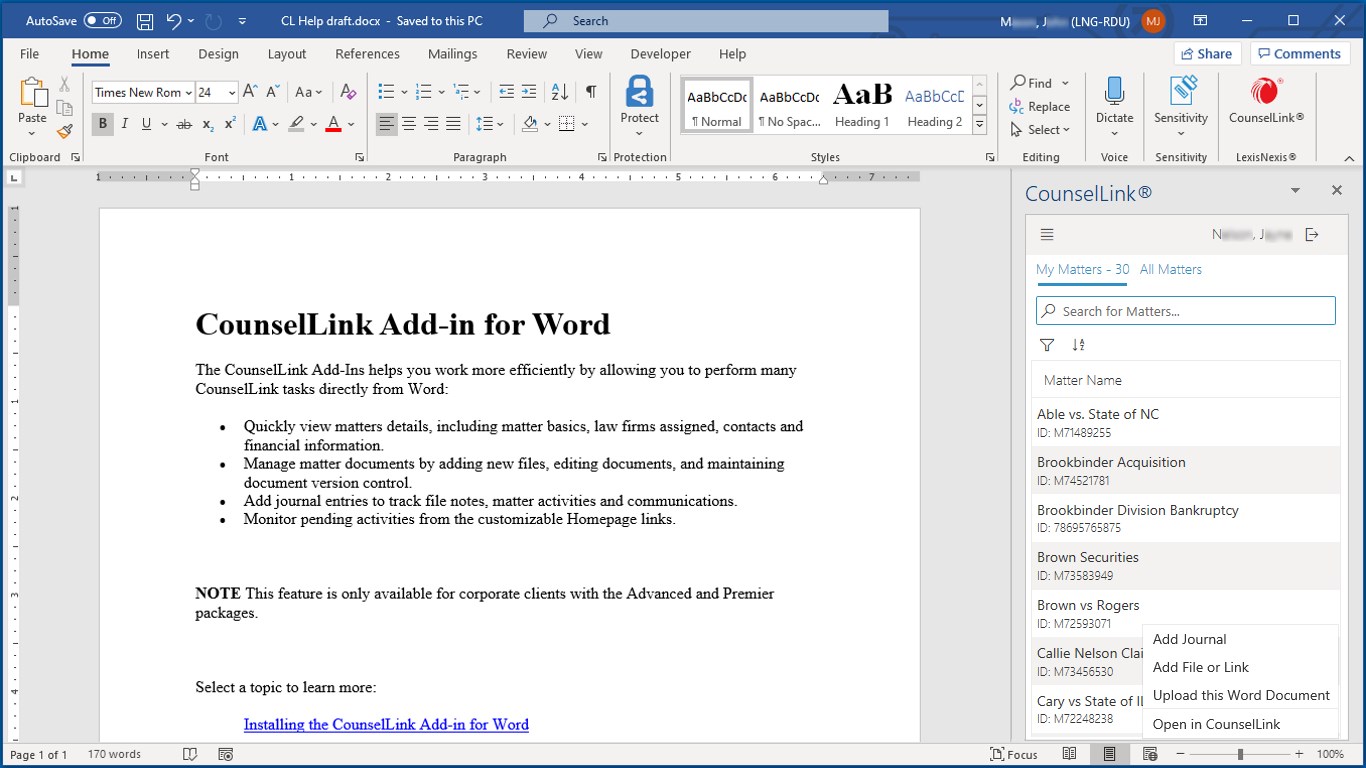Apply strikethrough formatting
This screenshot has height=768, width=1366.
[x=184, y=124]
